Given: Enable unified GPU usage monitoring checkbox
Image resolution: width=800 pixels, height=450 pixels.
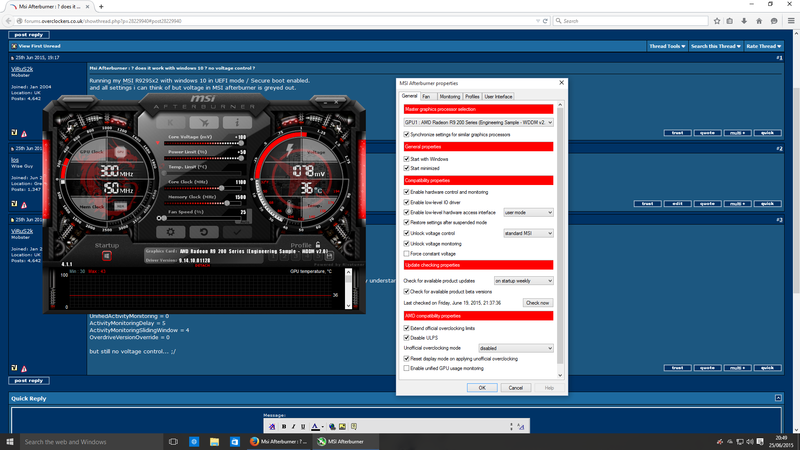Looking at the screenshot, I should point(407,368).
